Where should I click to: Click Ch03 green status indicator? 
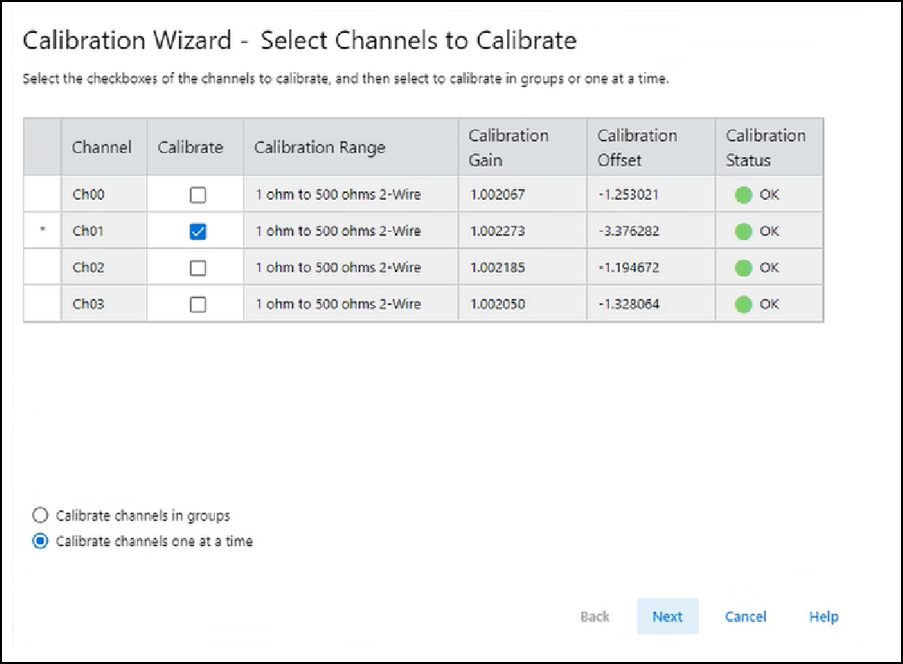tap(743, 305)
